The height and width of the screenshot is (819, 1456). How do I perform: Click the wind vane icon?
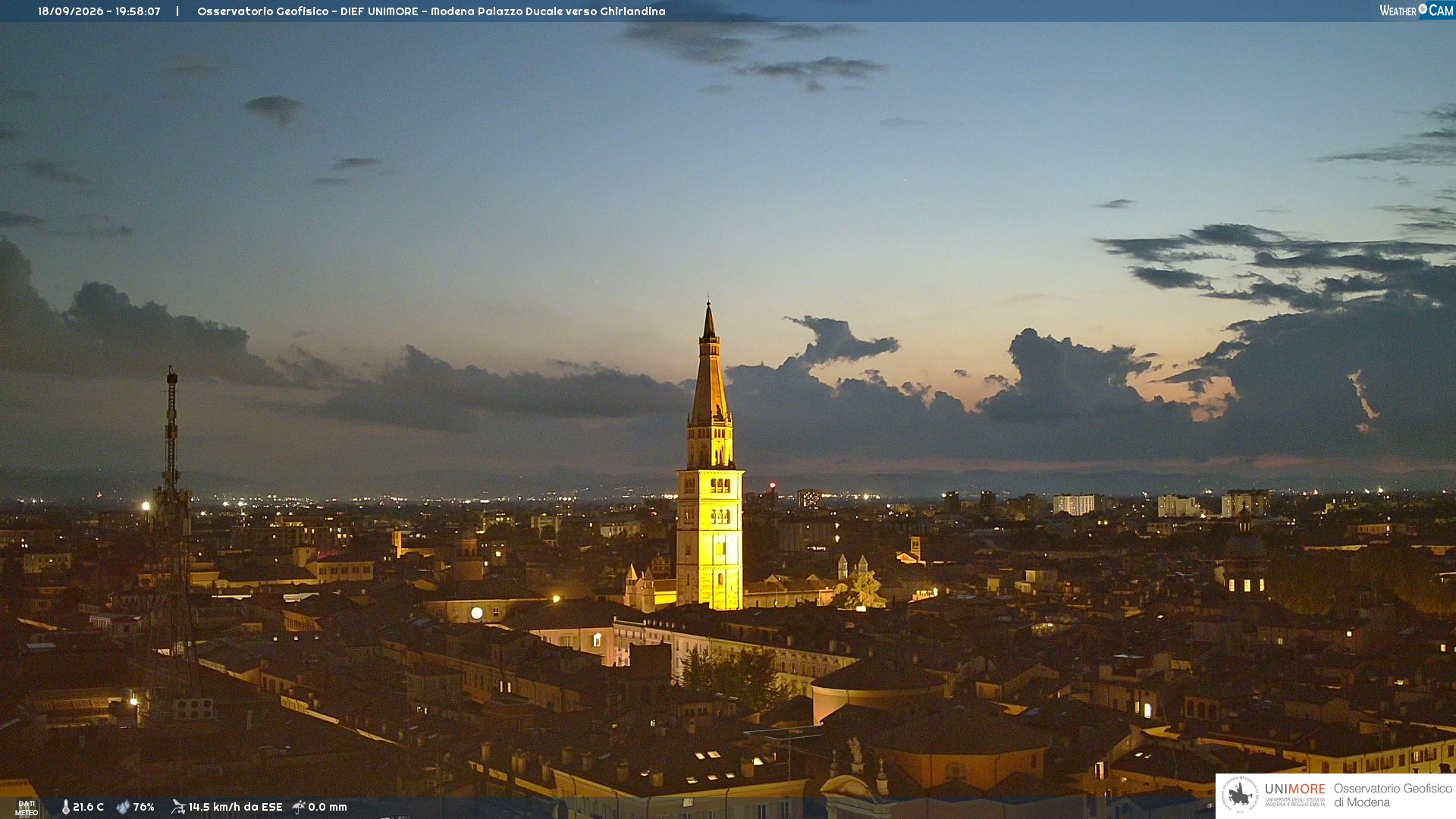point(178,807)
